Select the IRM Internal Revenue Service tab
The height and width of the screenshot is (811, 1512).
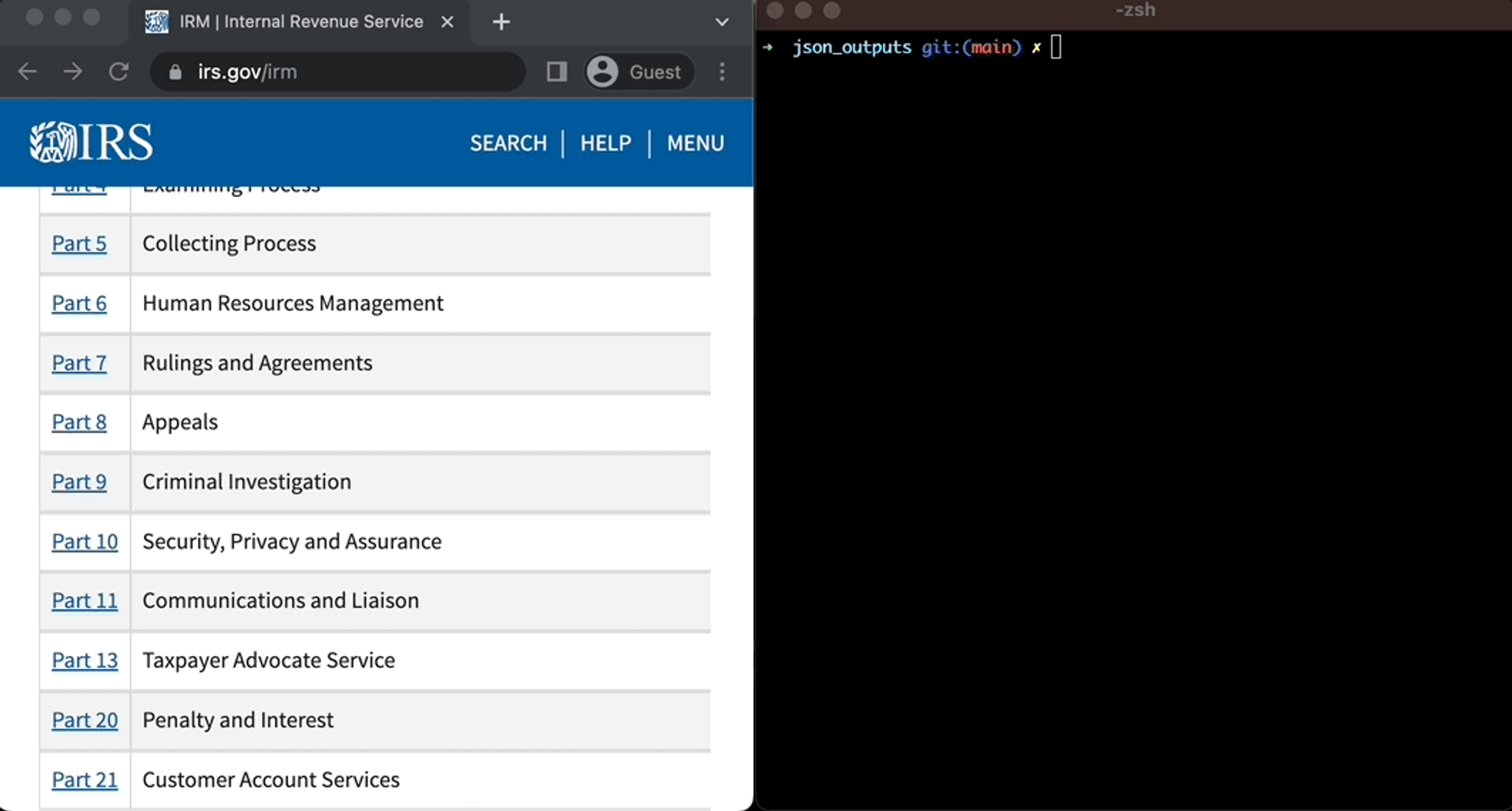(299, 22)
